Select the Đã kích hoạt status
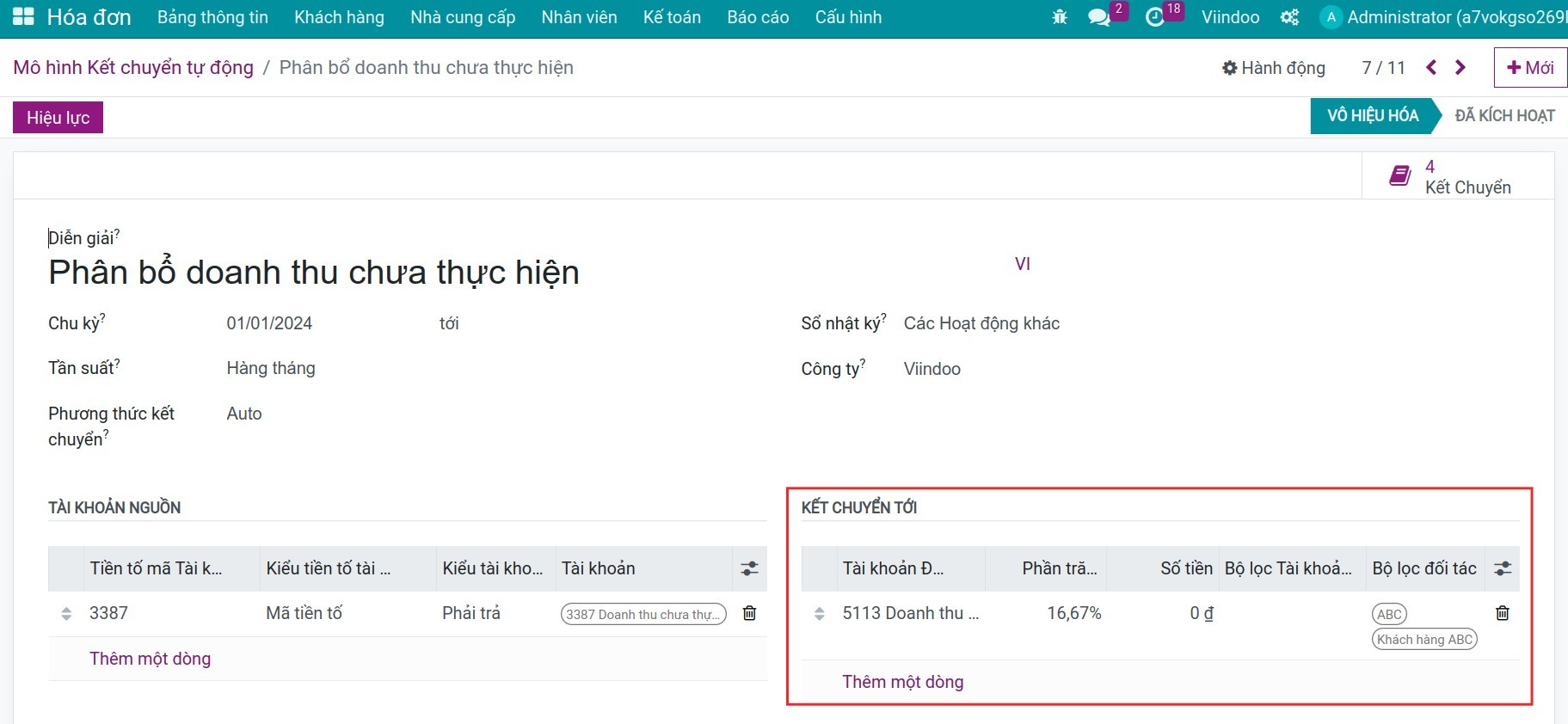Viewport: 1568px width, 724px height. (x=1504, y=116)
